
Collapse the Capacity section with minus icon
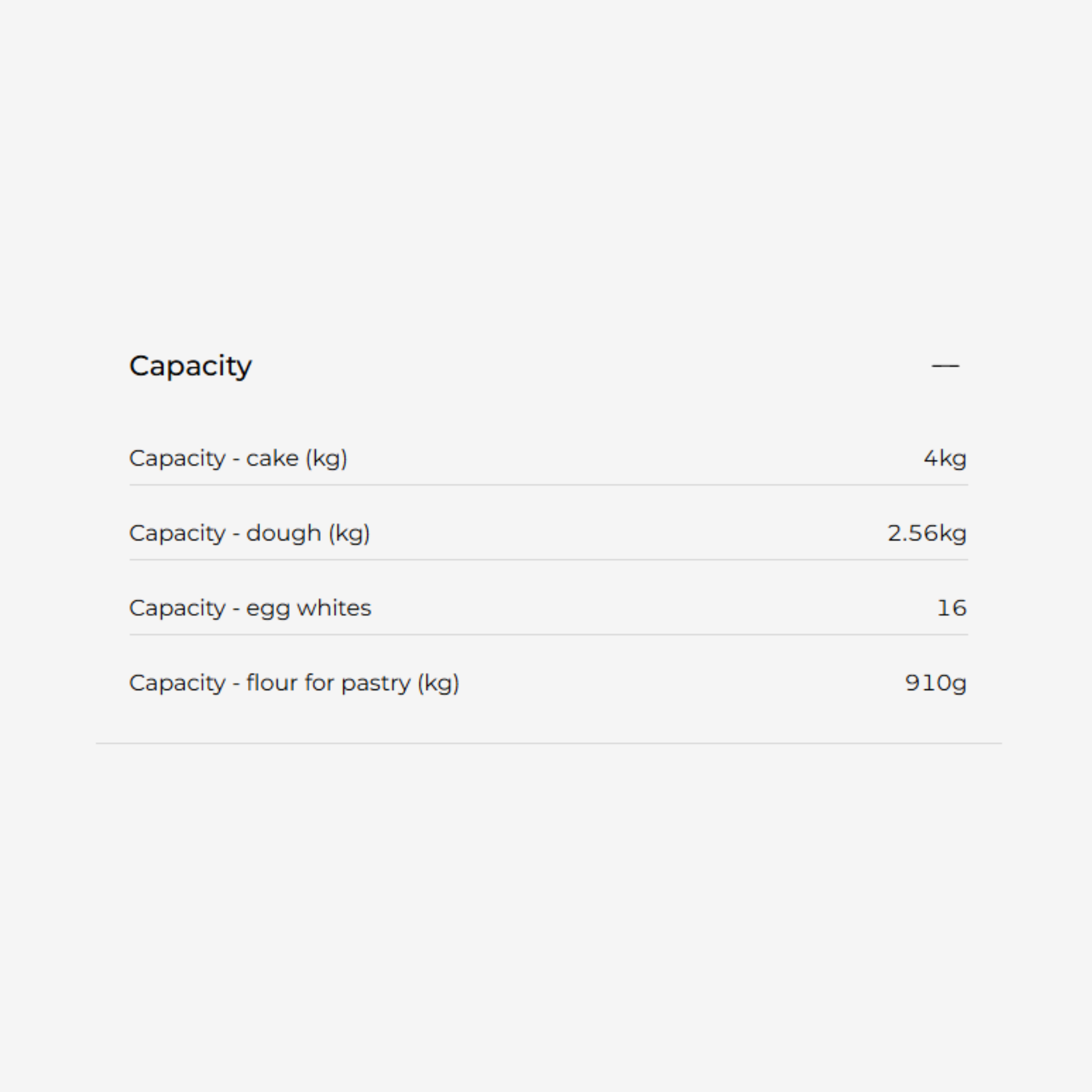point(945,366)
